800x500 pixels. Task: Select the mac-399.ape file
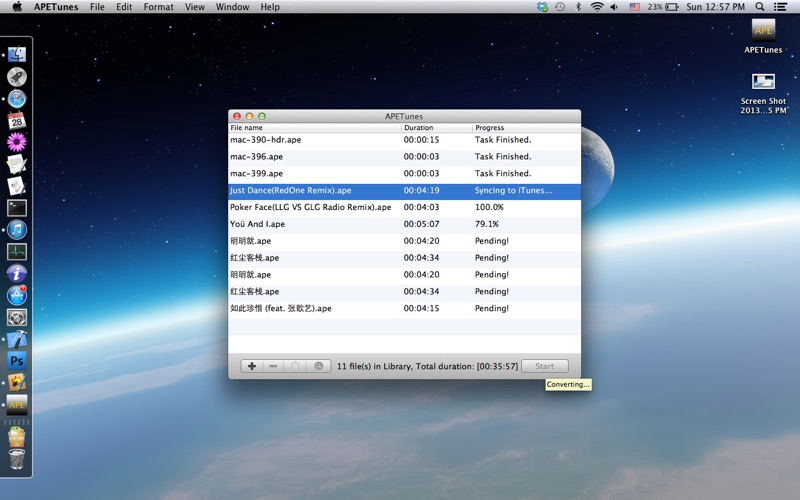[x=404, y=173]
